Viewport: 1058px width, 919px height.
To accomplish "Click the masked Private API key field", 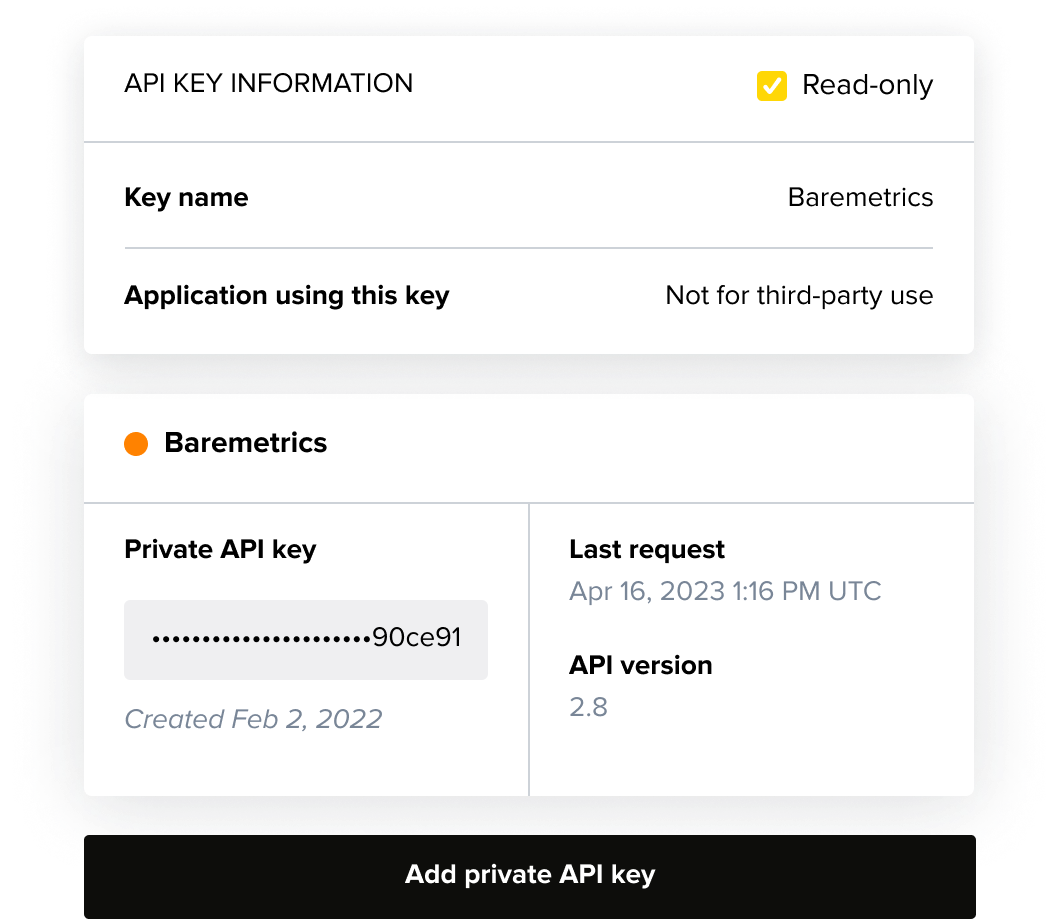I will (306, 639).
